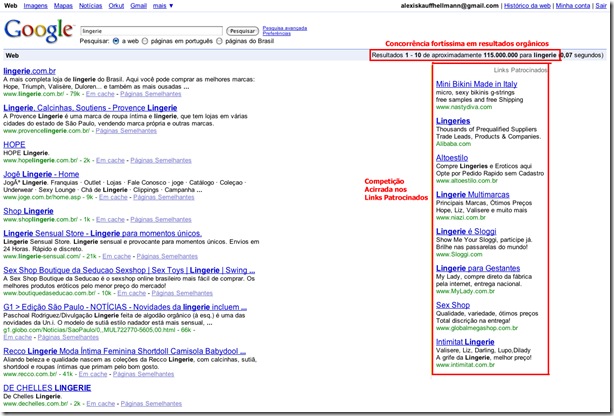Open 'Páginas Semelhantes' for shoplingerie.com.br
The width and height of the screenshot is (614, 416).
coord(161,219)
